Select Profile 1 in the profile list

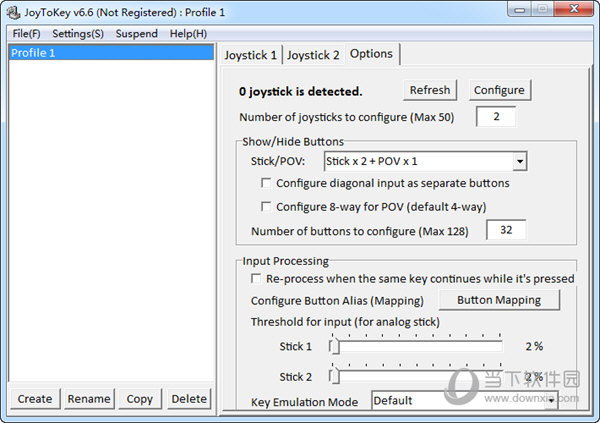pos(111,52)
